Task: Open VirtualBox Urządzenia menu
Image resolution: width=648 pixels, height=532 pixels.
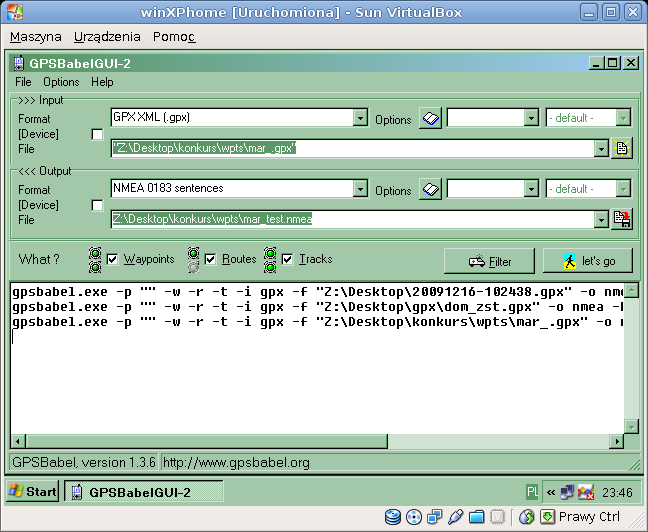Action: [107, 37]
